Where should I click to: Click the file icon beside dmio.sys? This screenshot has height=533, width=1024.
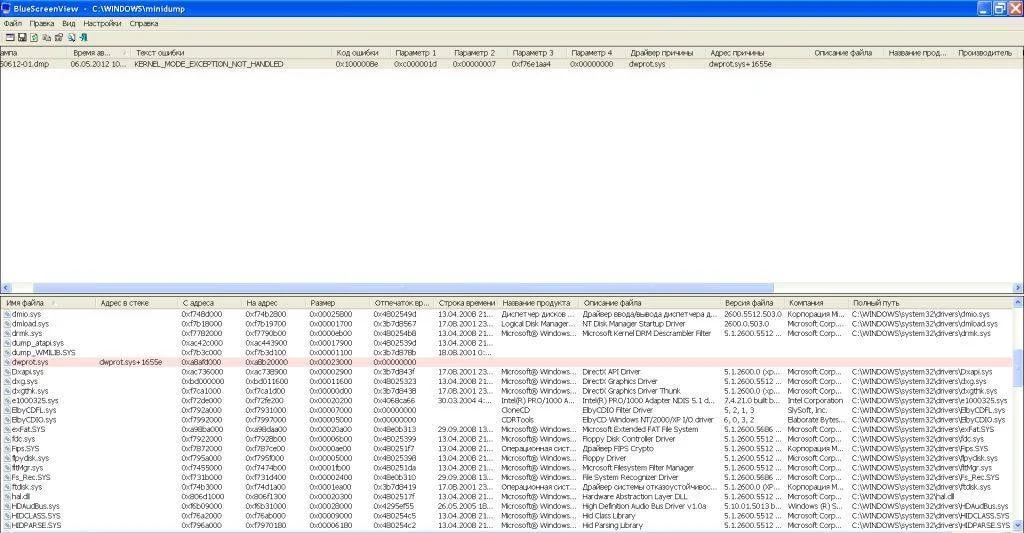coord(7,314)
